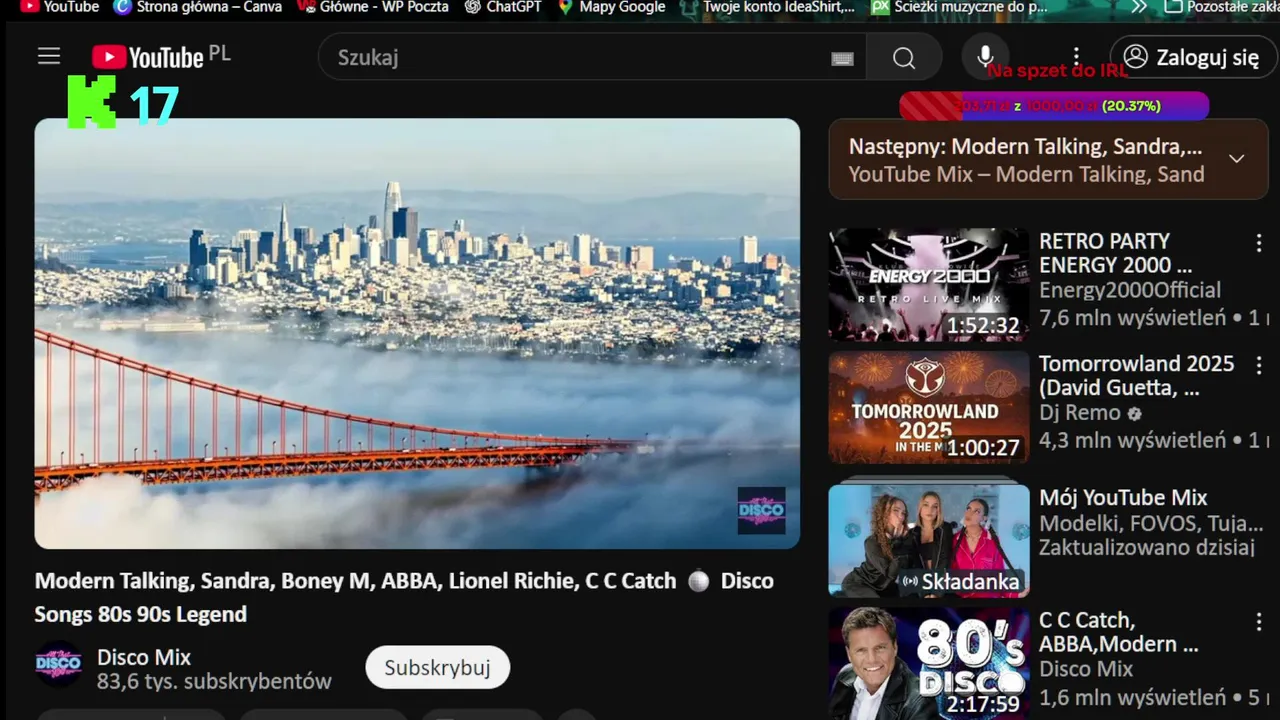Click Zaktualizowano dzisiaj text
This screenshot has width=1280, height=720.
(x=1146, y=547)
